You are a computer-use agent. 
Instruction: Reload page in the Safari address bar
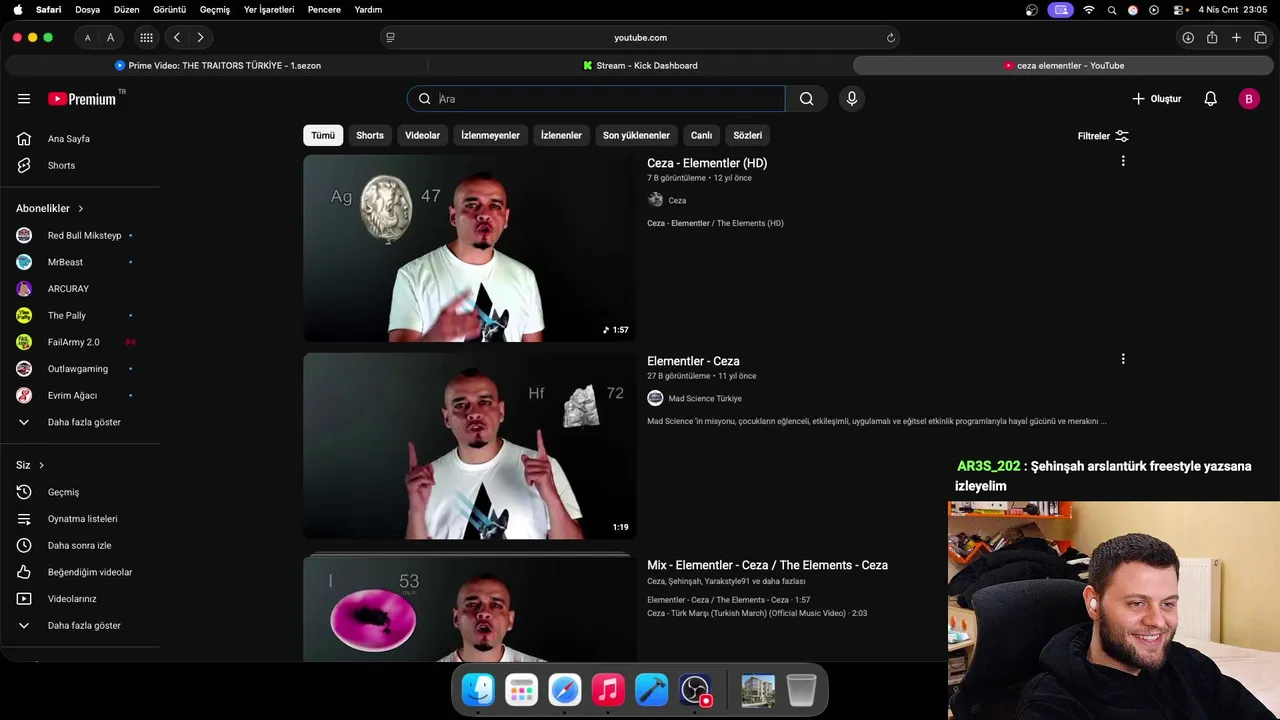890,38
